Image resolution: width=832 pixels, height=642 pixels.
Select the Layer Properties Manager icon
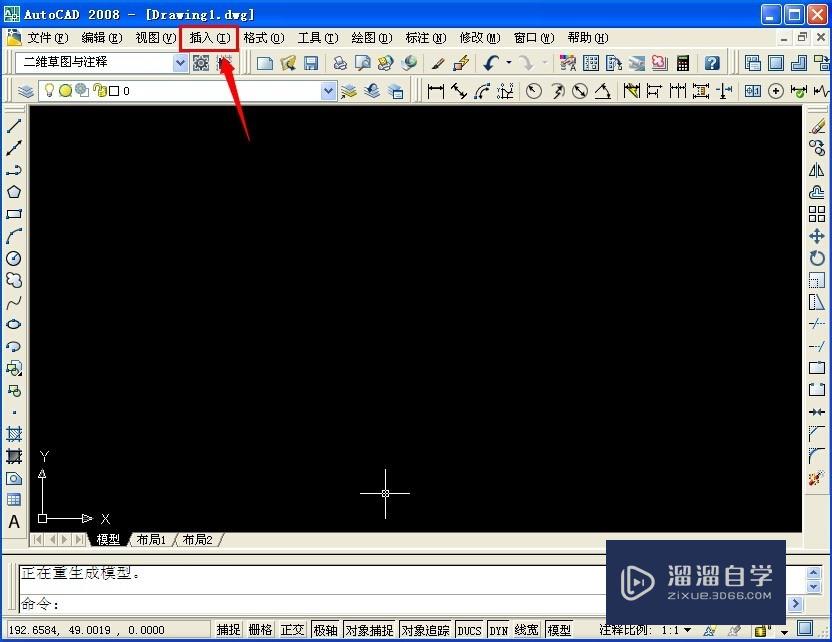[x=24, y=90]
